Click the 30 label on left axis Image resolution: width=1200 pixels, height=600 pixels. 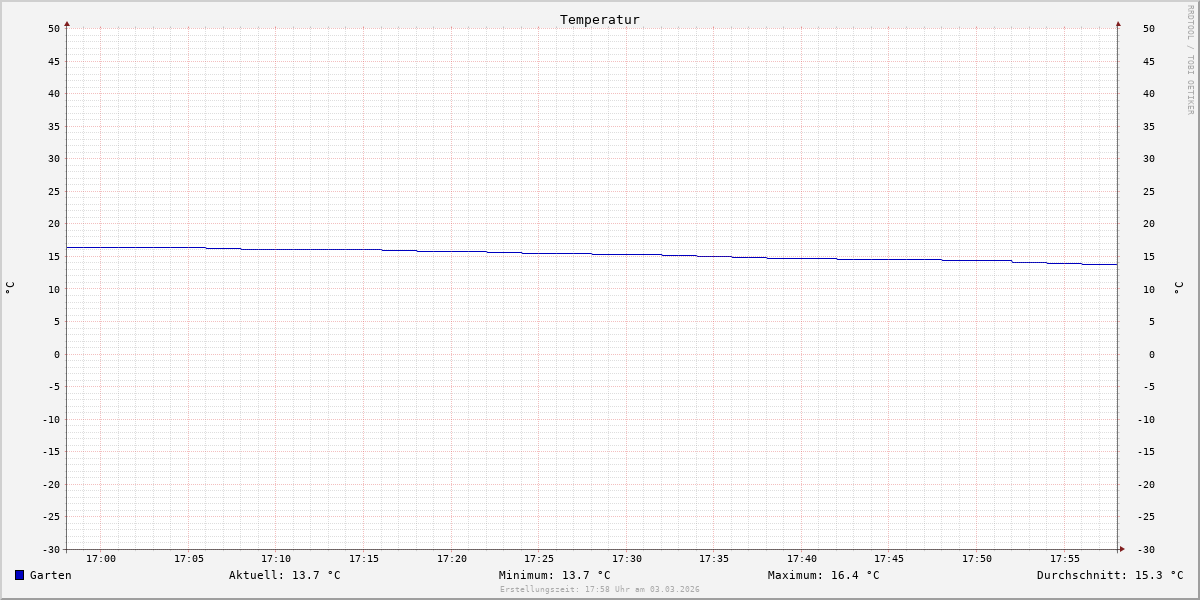point(54,158)
